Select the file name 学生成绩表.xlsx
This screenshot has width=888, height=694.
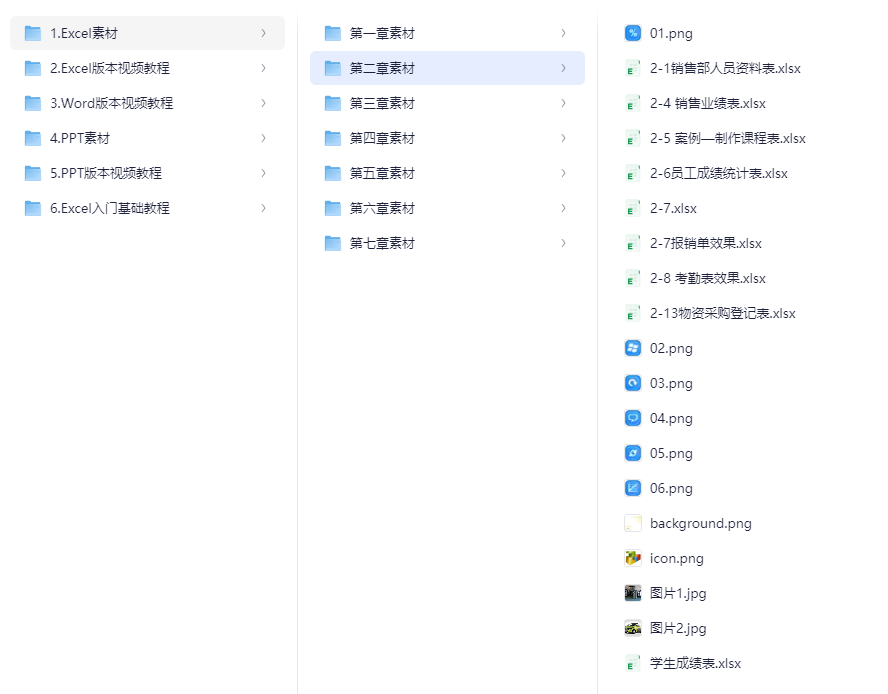[695, 663]
